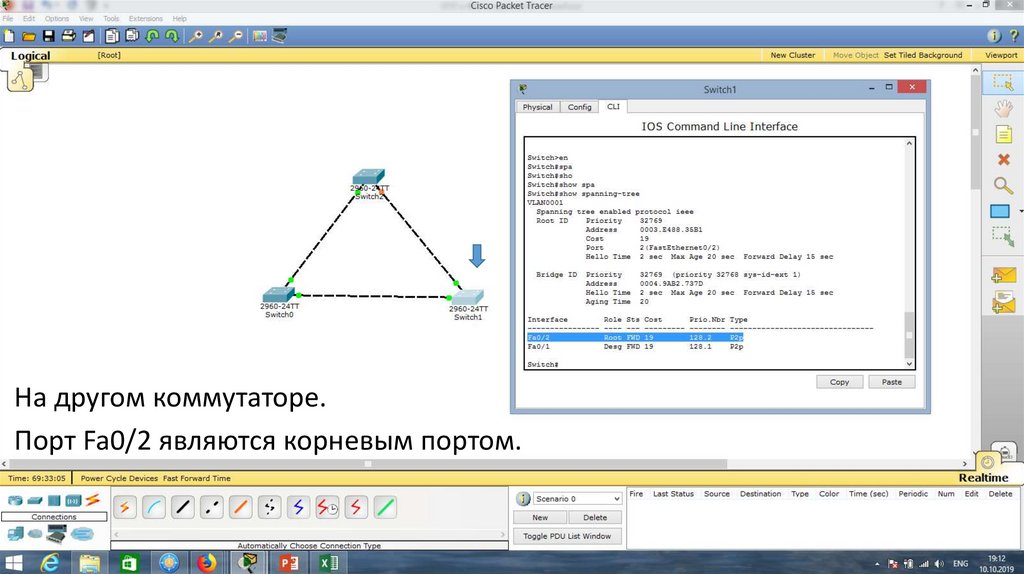The width and height of the screenshot is (1024, 574).
Task: Add a Complex PDU envelope
Action: [1003, 303]
